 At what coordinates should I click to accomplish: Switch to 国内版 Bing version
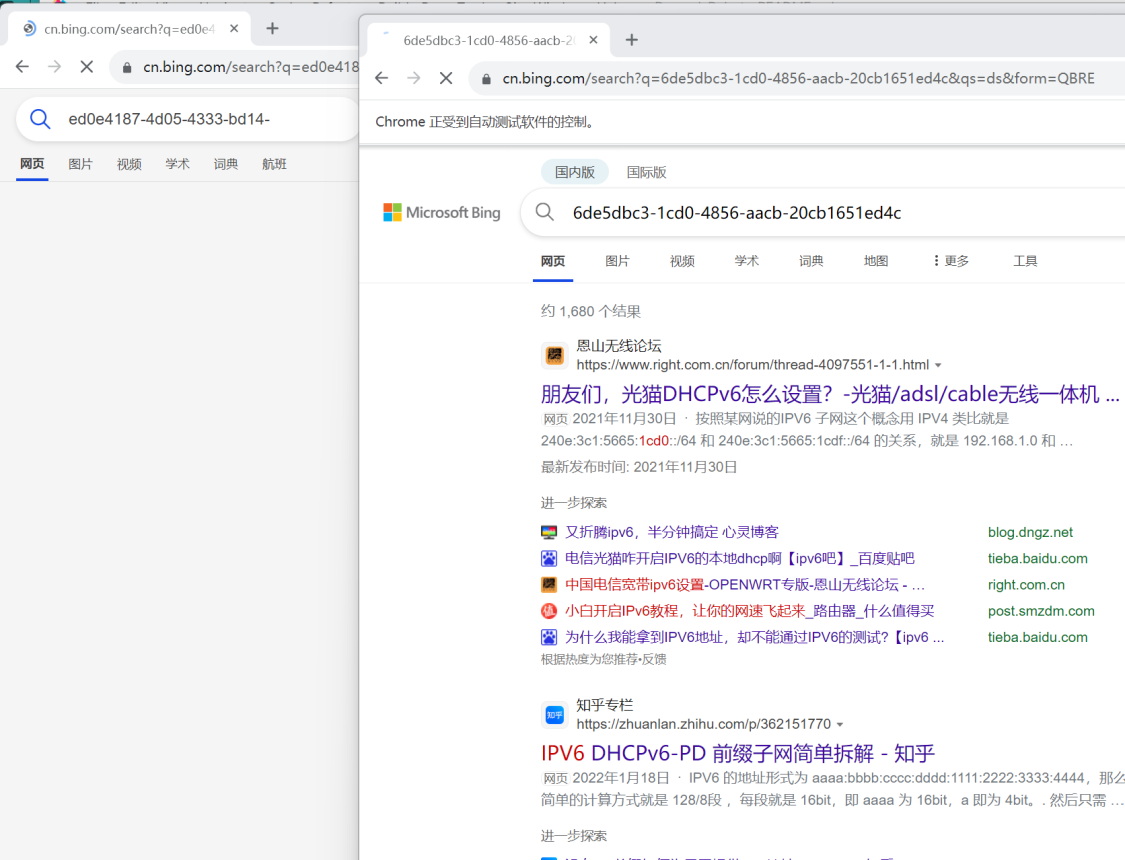pos(575,172)
